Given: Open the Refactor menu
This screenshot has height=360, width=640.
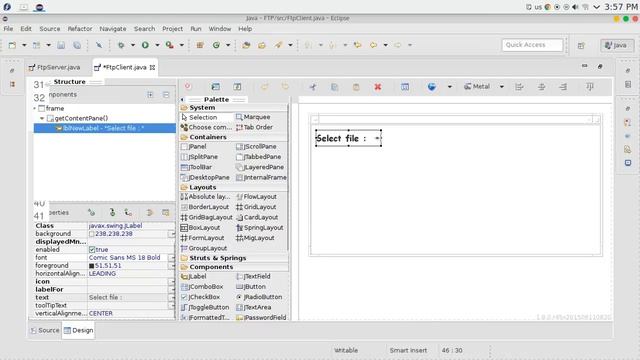Looking at the screenshot, I should (80, 29).
